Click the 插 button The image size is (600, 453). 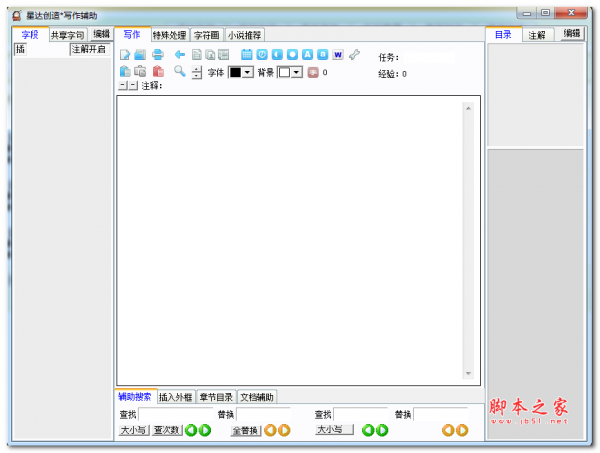pos(20,49)
